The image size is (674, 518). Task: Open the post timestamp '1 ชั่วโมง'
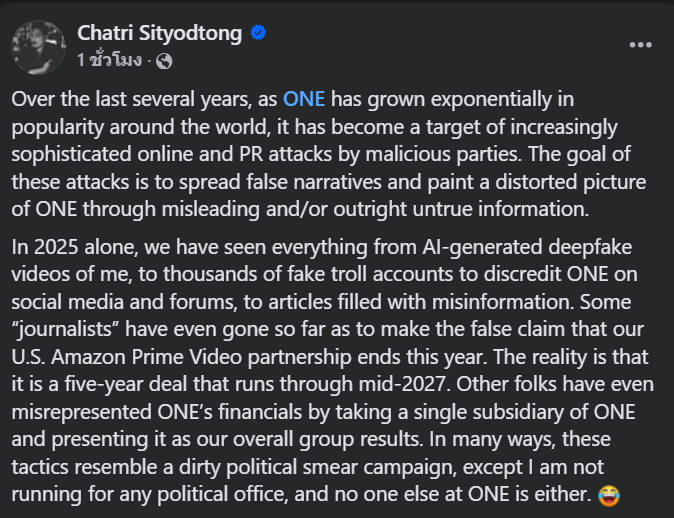point(109,61)
